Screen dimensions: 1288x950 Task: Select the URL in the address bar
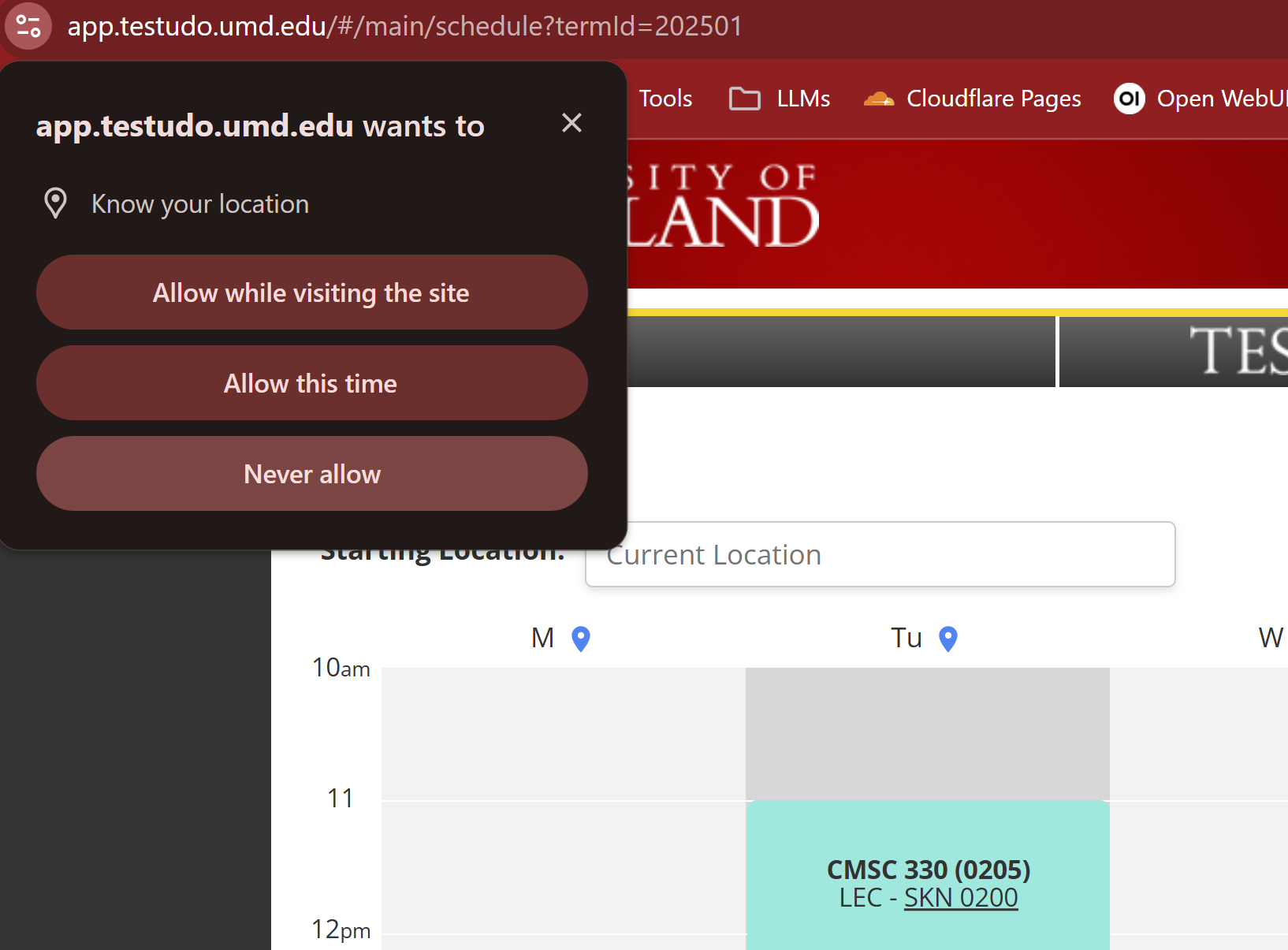tap(404, 26)
